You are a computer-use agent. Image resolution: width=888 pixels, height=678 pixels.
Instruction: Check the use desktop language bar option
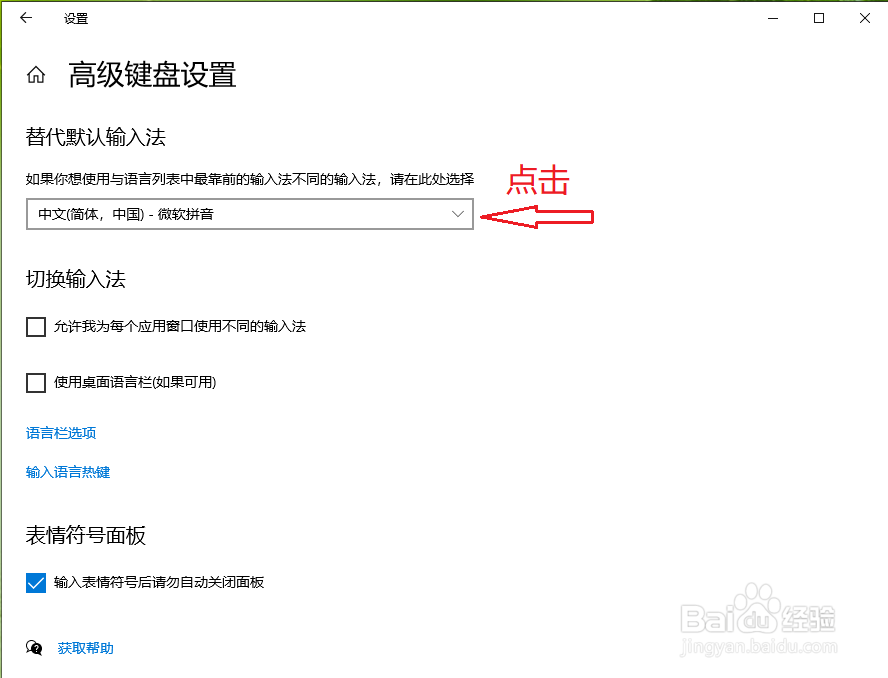point(36,383)
